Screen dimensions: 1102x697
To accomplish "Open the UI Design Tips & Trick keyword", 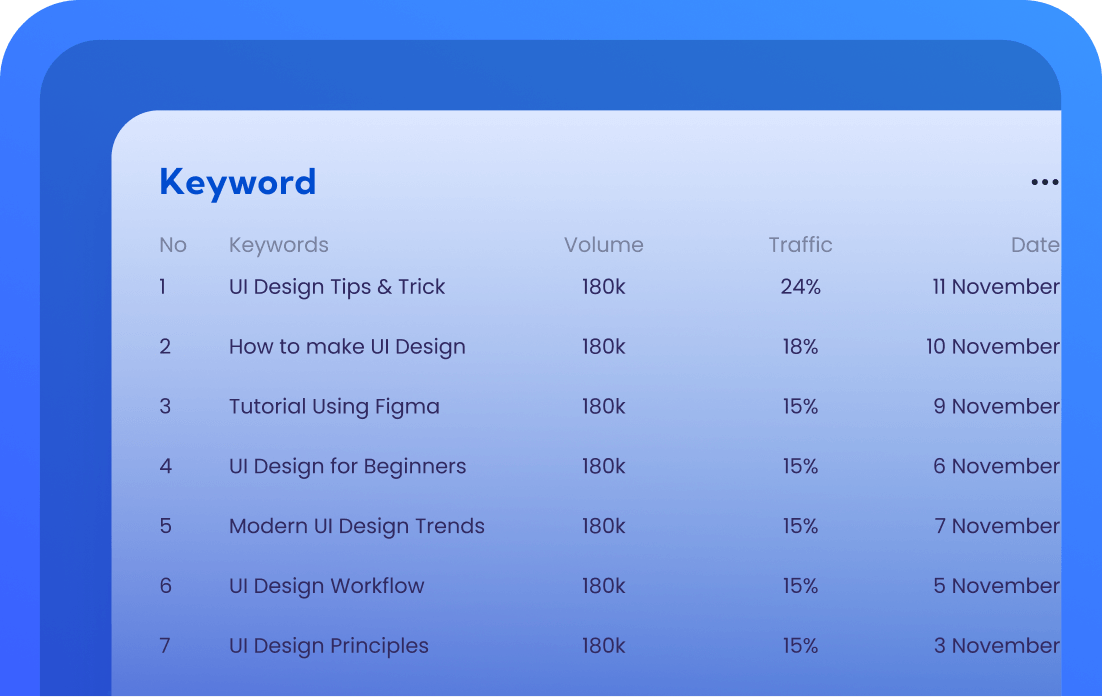I will click(x=337, y=287).
